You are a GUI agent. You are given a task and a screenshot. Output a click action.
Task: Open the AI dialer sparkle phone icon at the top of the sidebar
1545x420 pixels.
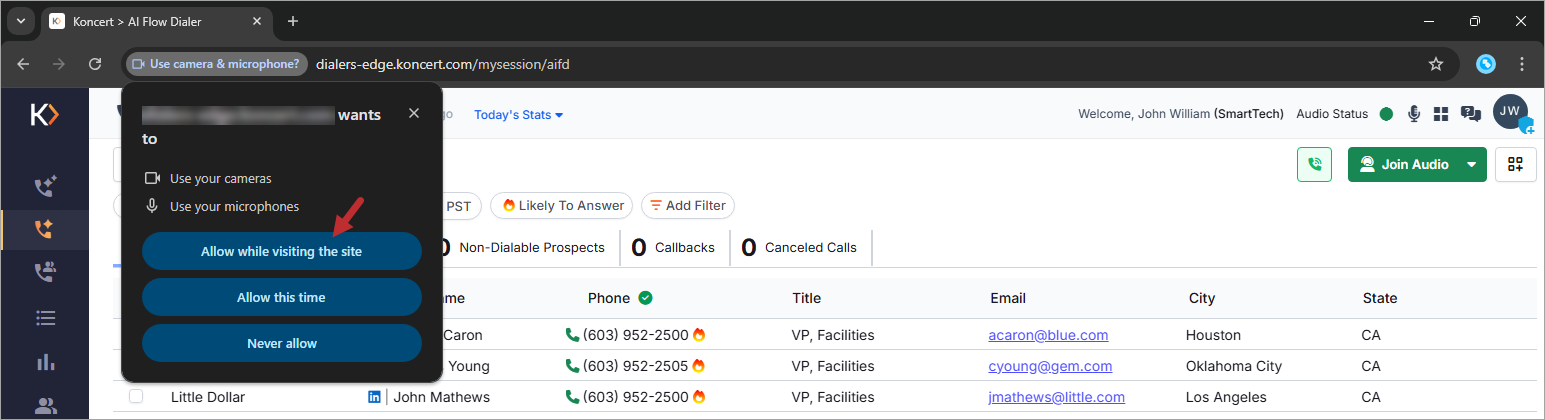[x=45, y=186]
